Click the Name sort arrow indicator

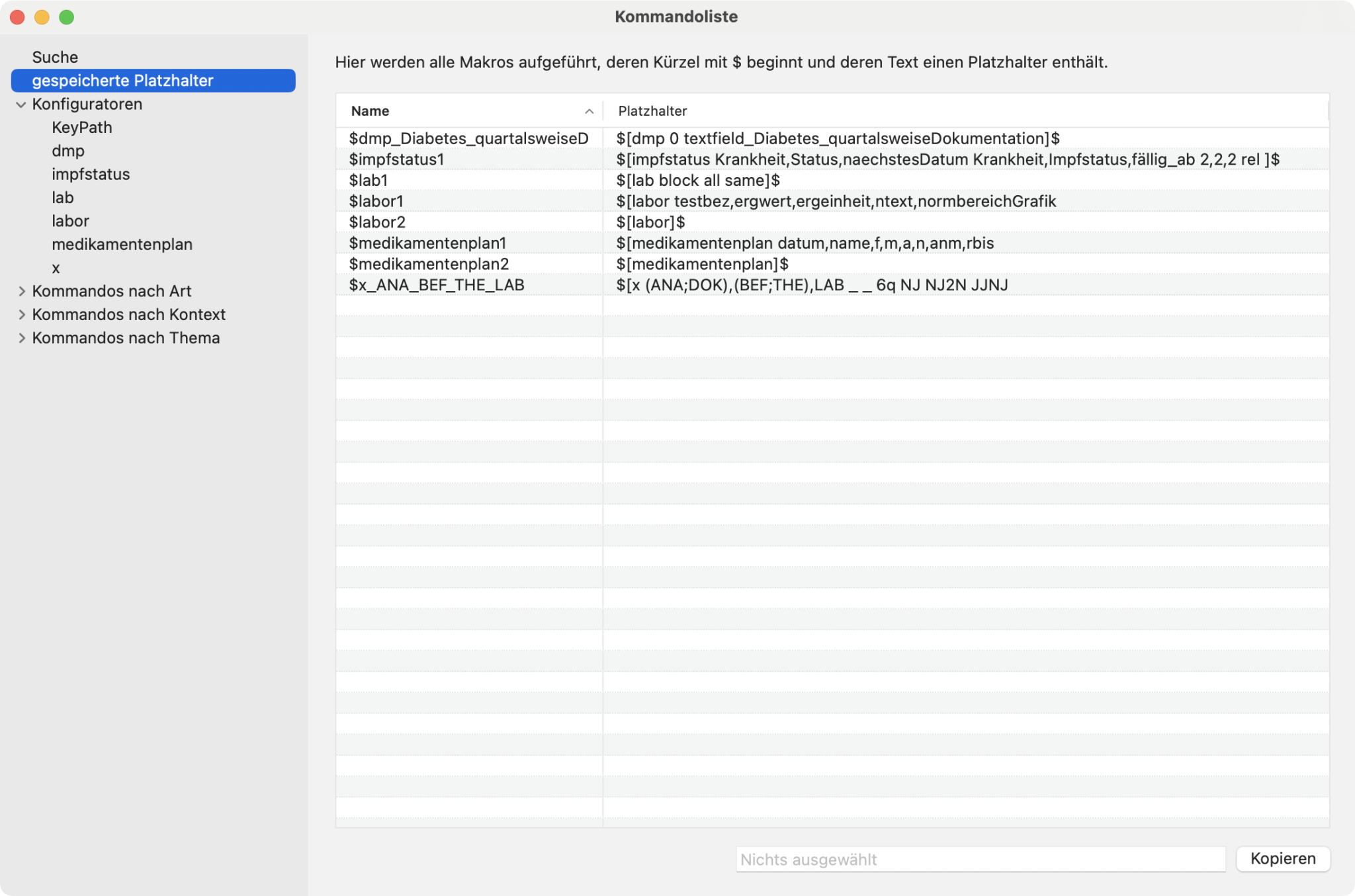coord(589,111)
